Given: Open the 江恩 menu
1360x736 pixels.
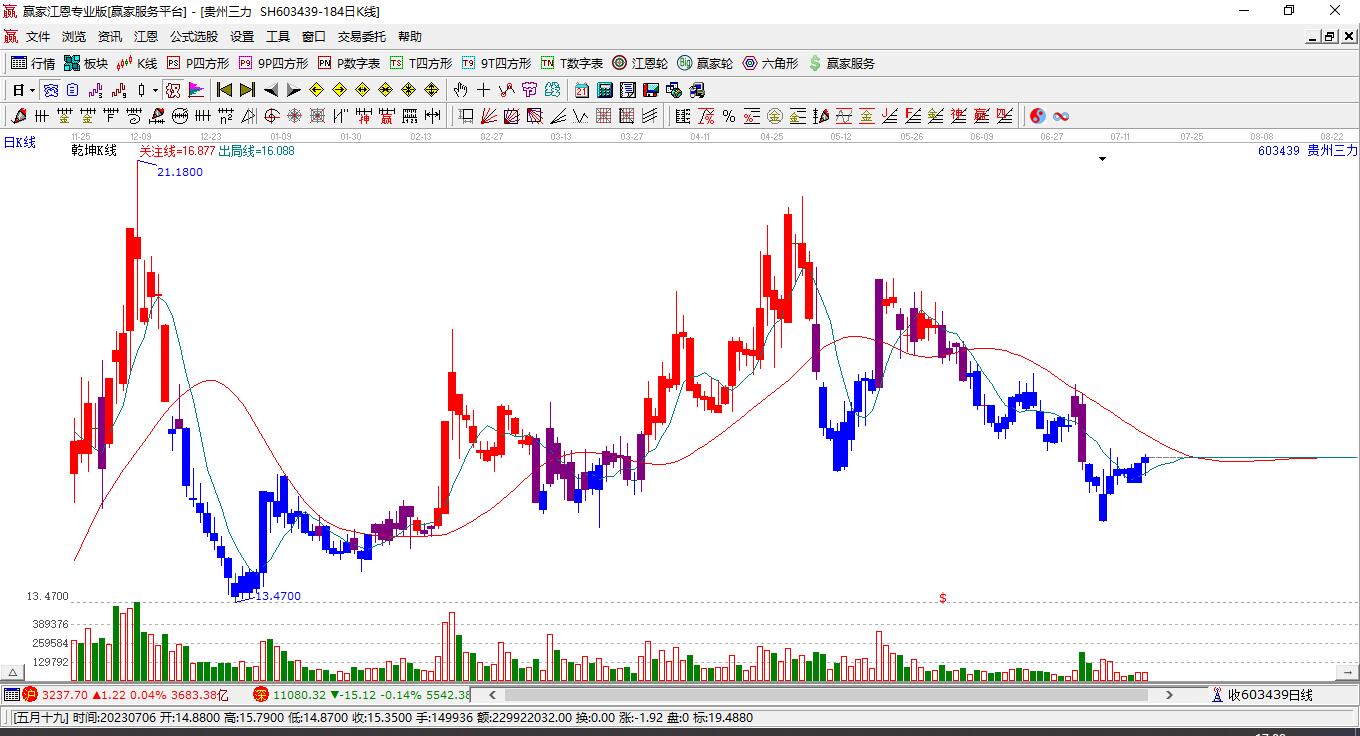Looking at the screenshot, I should pyautogui.click(x=146, y=37).
